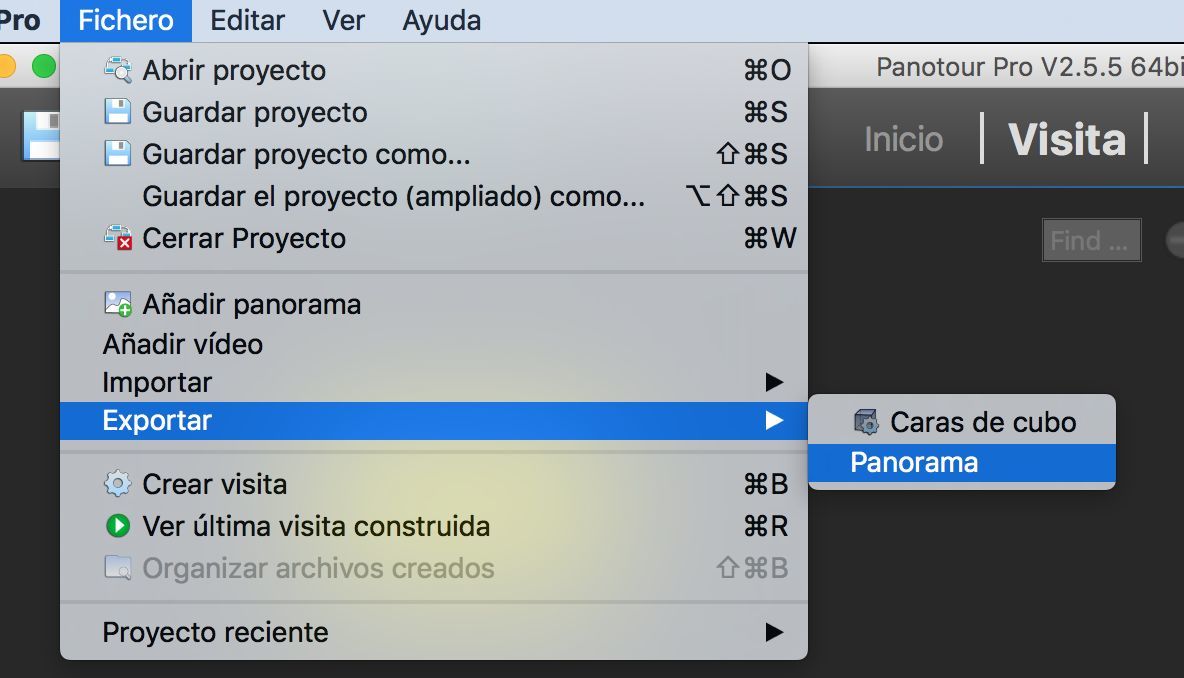Open the Ayuda menu
Image resolution: width=1184 pixels, height=678 pixels.
click(442, 20)
